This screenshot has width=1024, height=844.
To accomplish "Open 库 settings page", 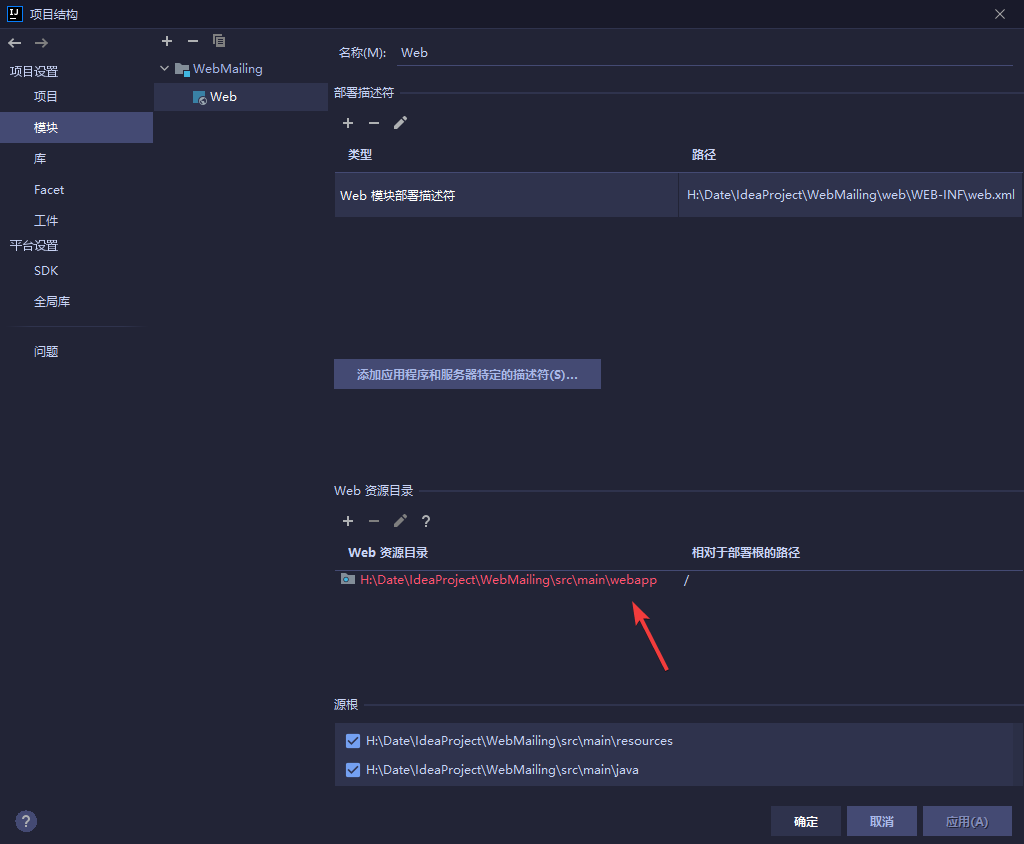I will coord(40,158).
